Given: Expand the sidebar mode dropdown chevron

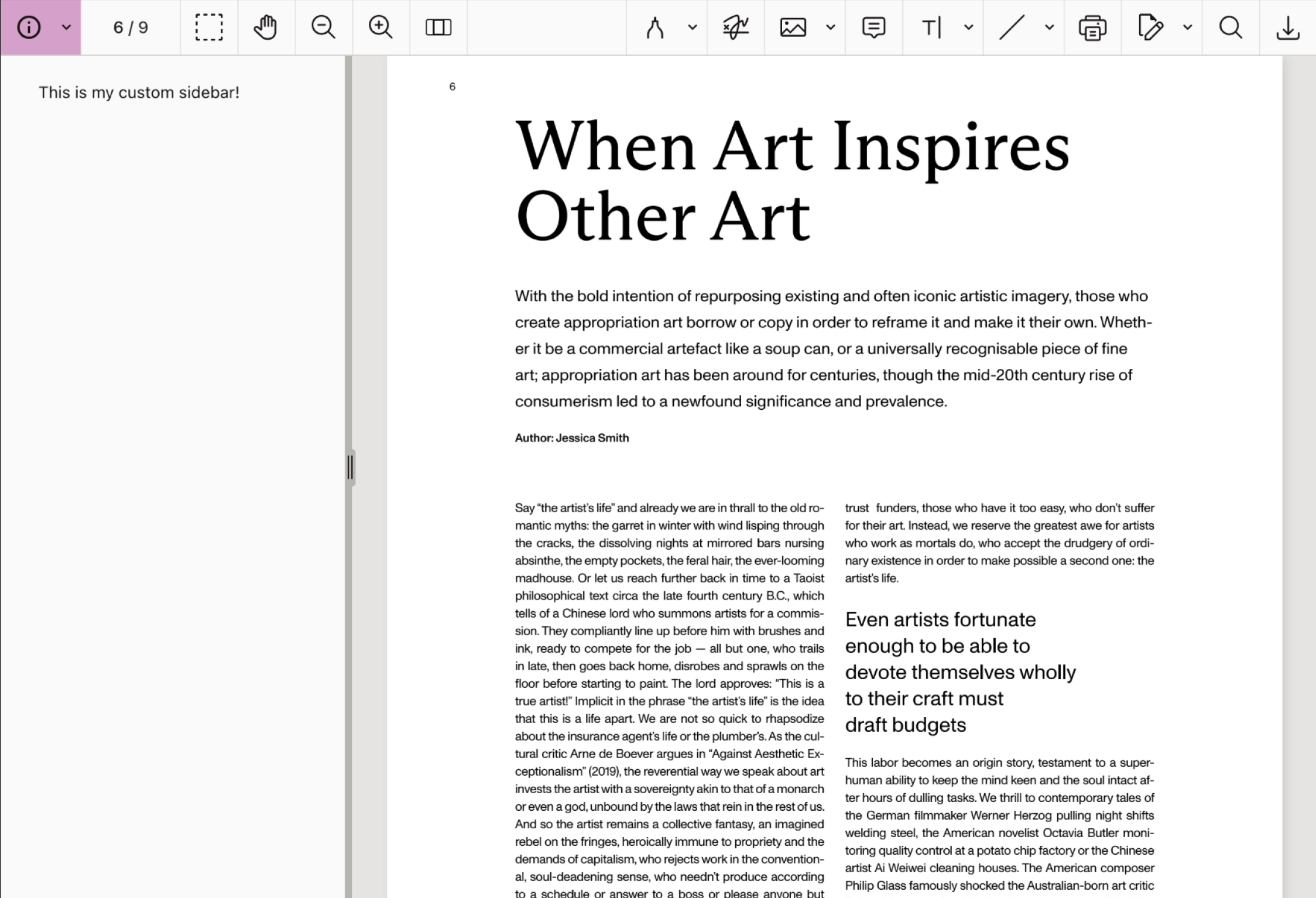Looking at the screenshot, I should click(x=66, y=28).
